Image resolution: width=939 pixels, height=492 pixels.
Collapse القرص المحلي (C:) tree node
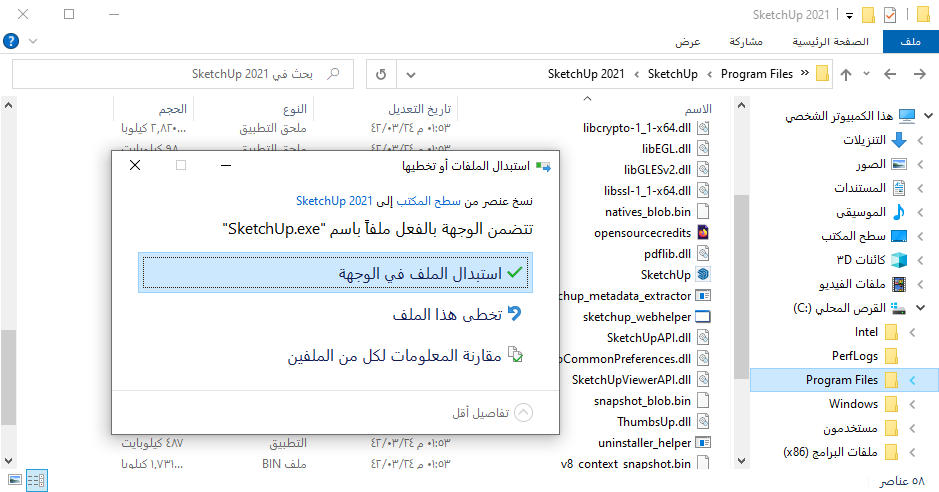pyautogui.click(x=921, y=308)
